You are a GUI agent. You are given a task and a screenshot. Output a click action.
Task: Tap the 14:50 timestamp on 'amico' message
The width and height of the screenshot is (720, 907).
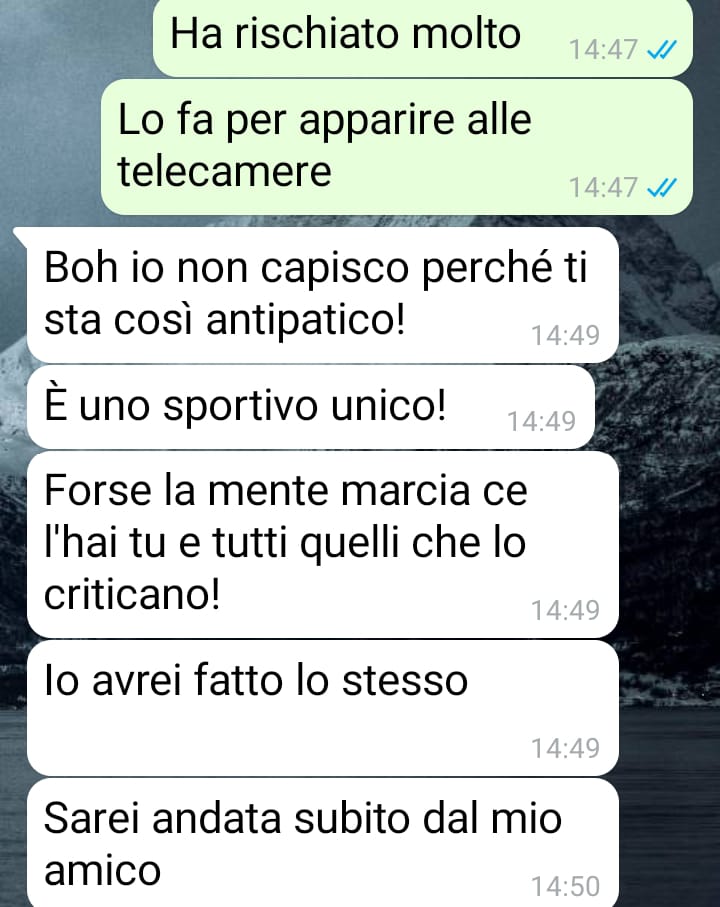tap(566, 886)
